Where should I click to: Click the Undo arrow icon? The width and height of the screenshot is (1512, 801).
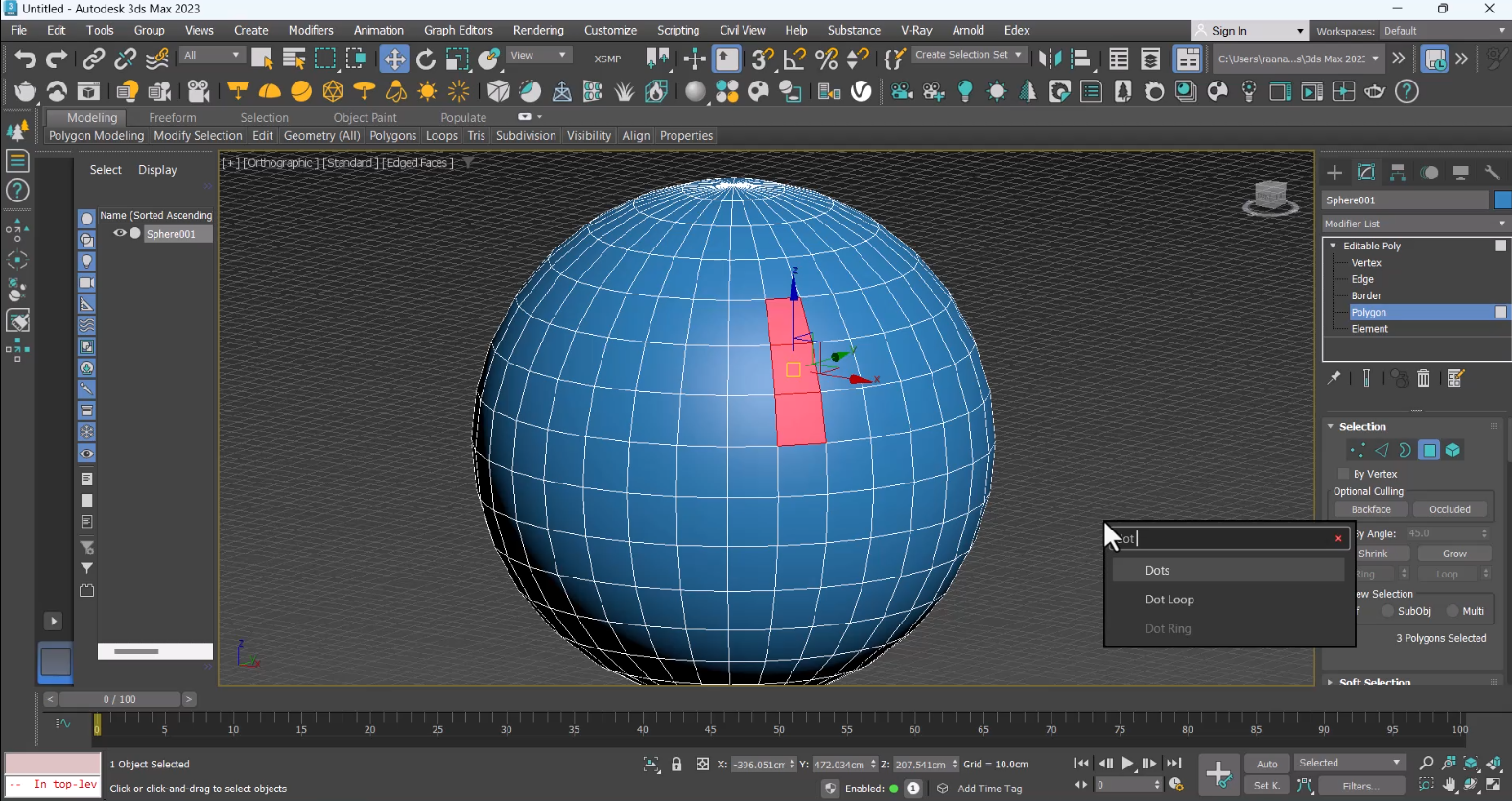click(x=25, y=59)
